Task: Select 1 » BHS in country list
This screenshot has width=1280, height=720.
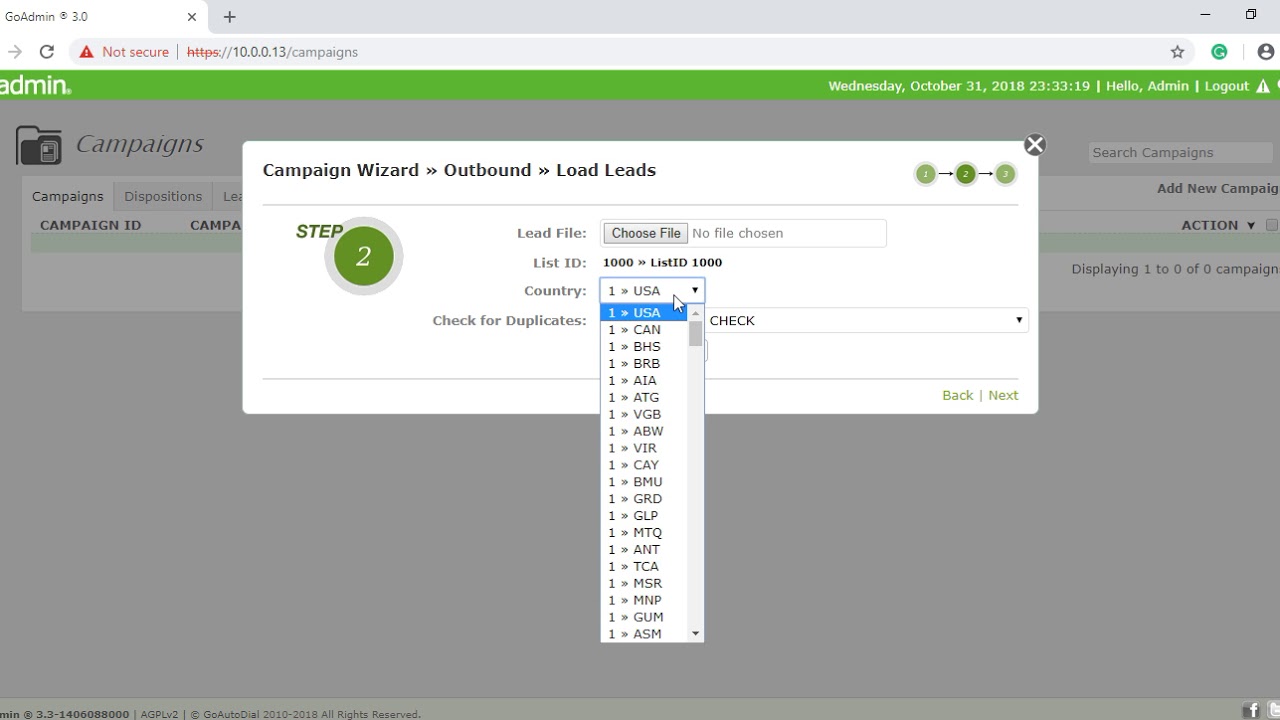Action: [644, 347]
